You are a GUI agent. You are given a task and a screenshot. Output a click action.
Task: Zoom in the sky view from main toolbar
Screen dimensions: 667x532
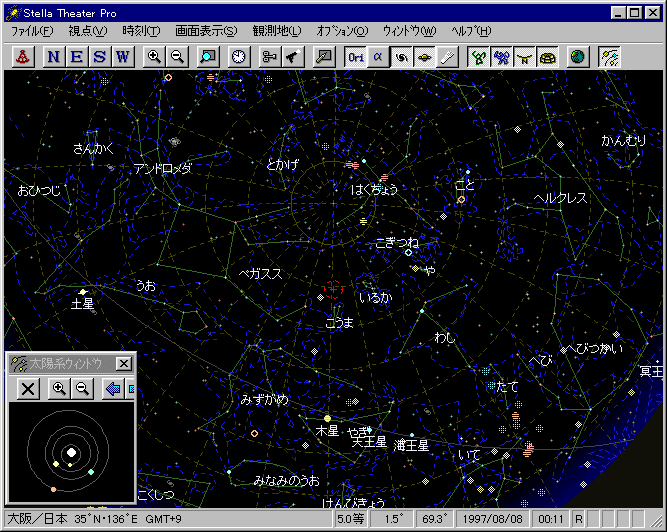point(154,57)
